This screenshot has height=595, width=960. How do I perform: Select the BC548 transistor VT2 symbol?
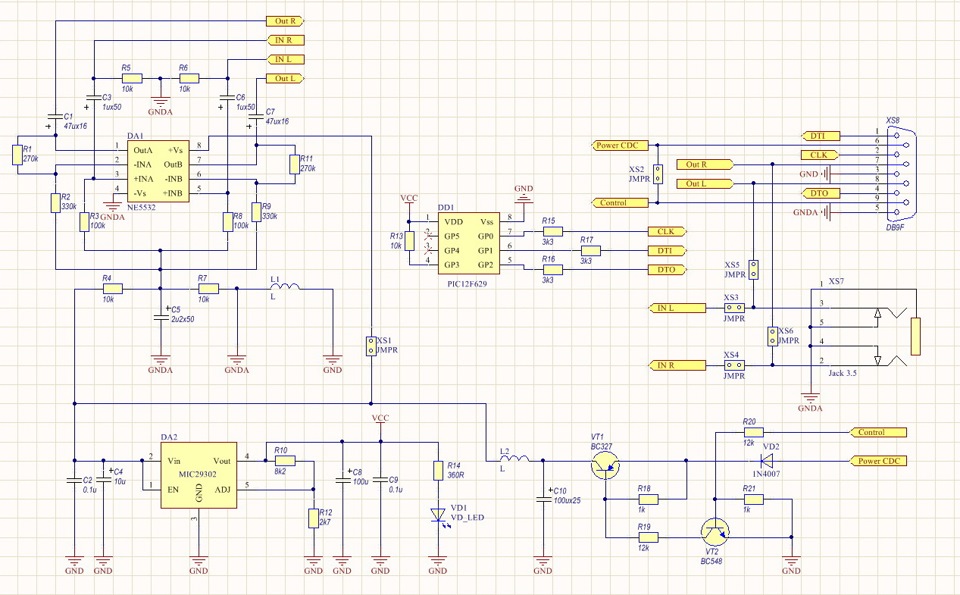click(x=714, y=532)
